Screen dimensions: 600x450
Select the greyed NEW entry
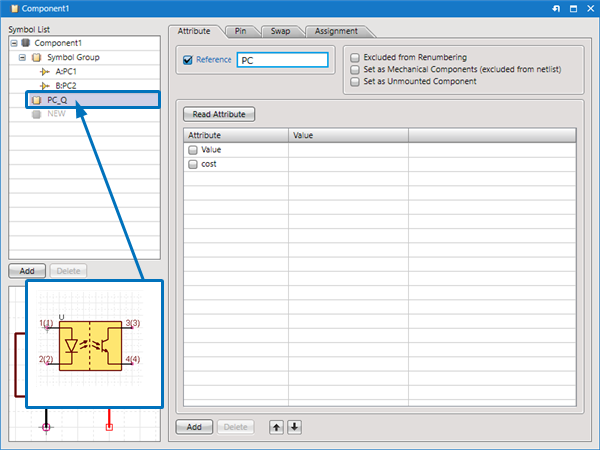[x=56, y=114]
